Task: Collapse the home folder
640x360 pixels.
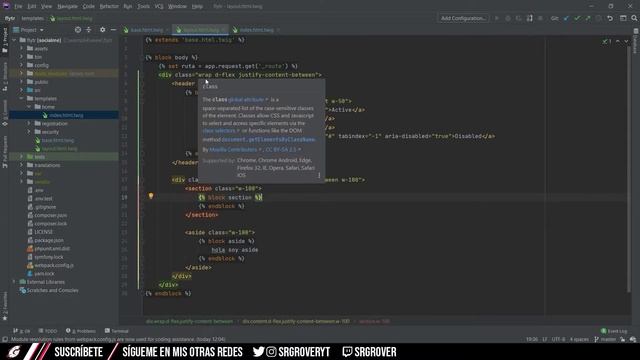Action: click(29, 107)
